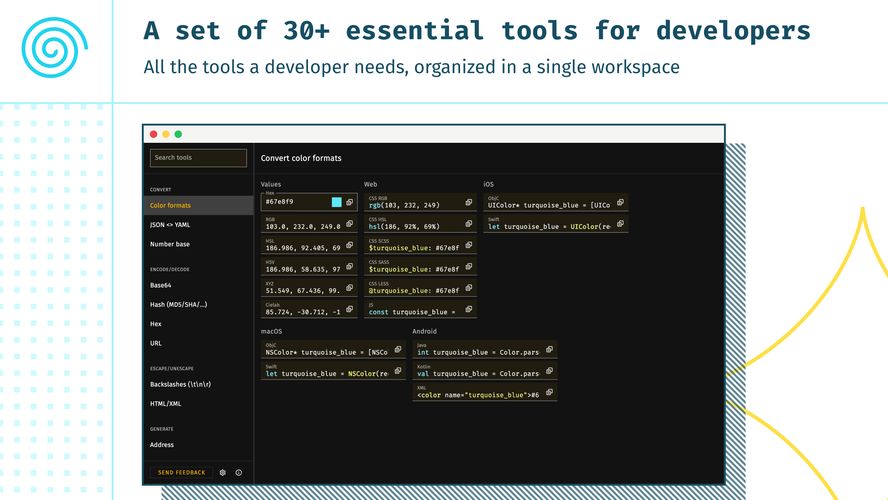This screenshot has width=888, height=500.
Task: Select the Number base tool
Action: coord(169,244)
